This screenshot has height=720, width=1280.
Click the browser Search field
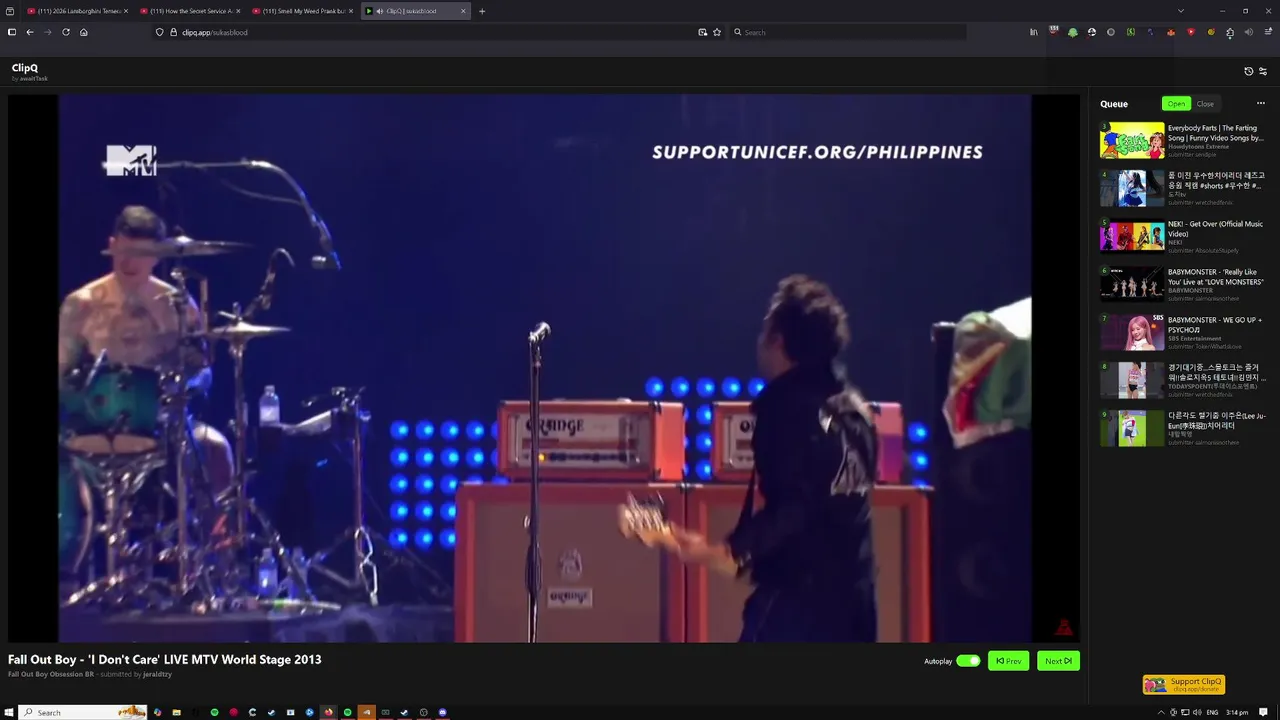[x=848, y=32]
